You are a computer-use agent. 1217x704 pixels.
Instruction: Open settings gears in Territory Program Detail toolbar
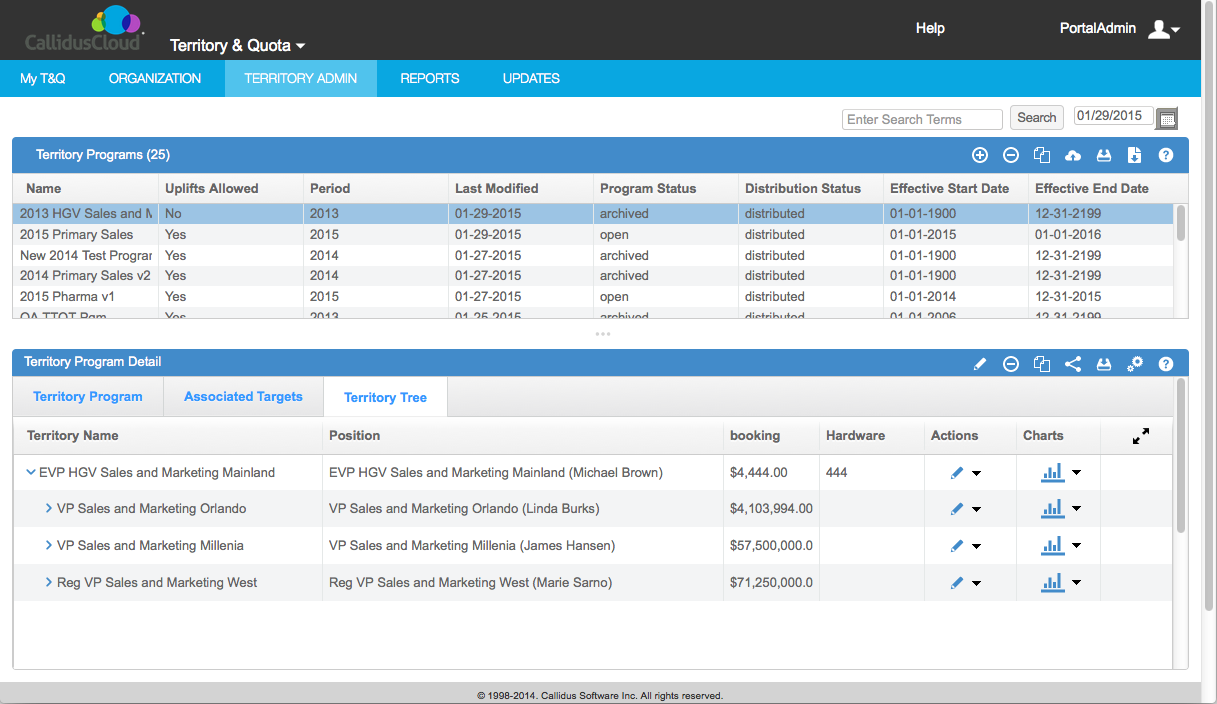pyautogui.click(x=1135, y=364)
